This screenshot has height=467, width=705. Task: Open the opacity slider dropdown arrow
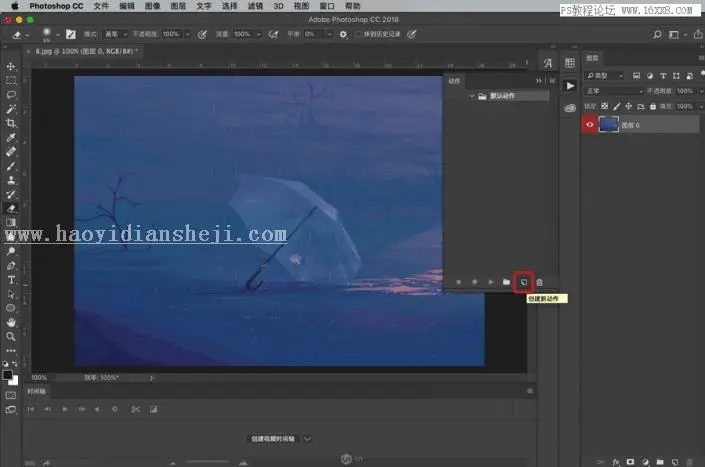click(187, 34)
